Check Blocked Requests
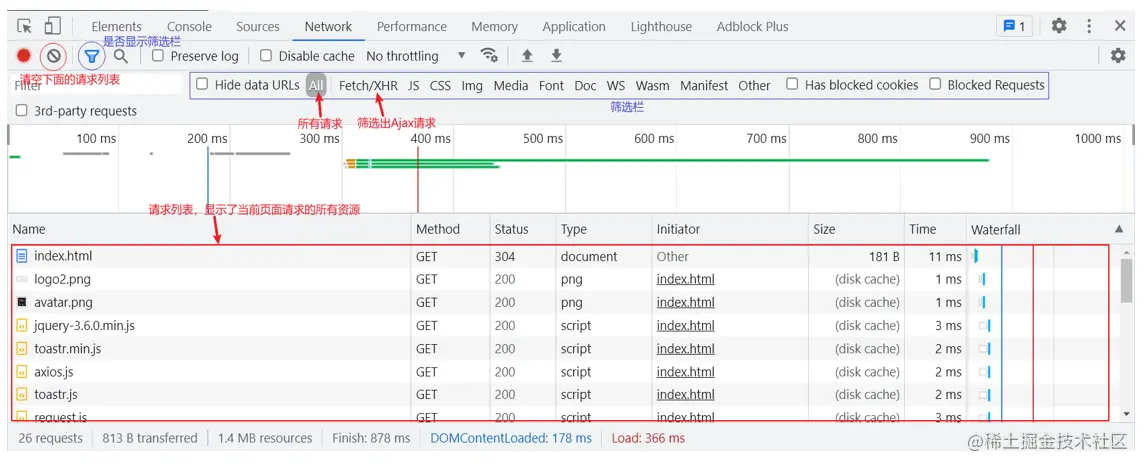The image size is (1143, 467). click(935, 85)
